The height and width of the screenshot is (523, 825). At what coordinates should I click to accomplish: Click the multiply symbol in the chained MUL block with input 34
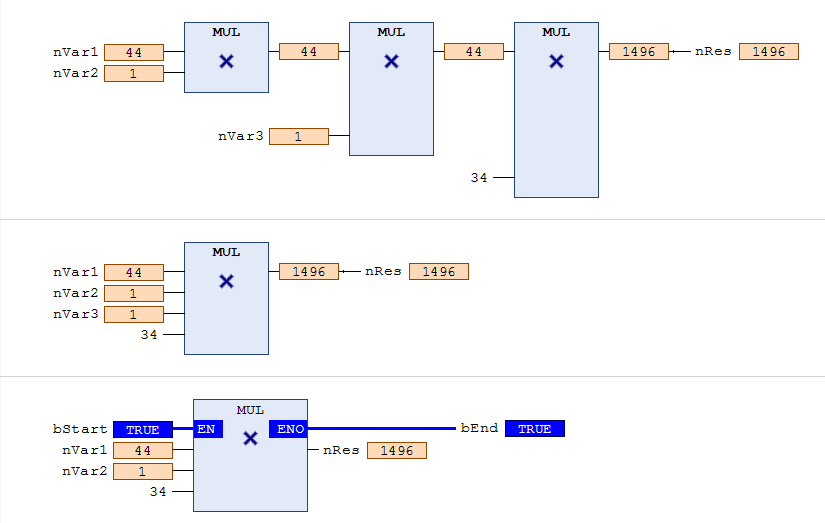pos(556,62)
